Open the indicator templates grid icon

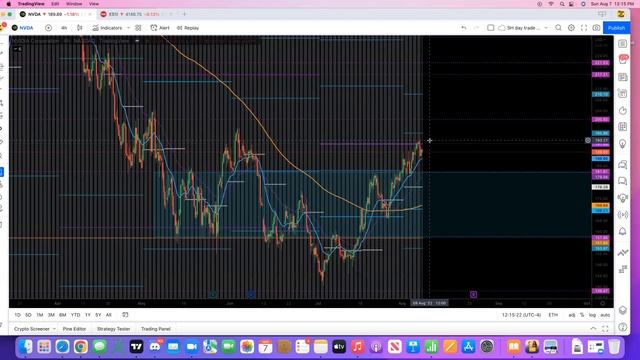point(138,28)
